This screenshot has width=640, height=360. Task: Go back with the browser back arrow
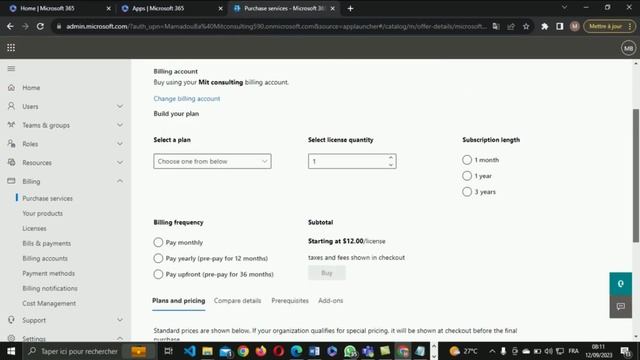pos(10,27)
